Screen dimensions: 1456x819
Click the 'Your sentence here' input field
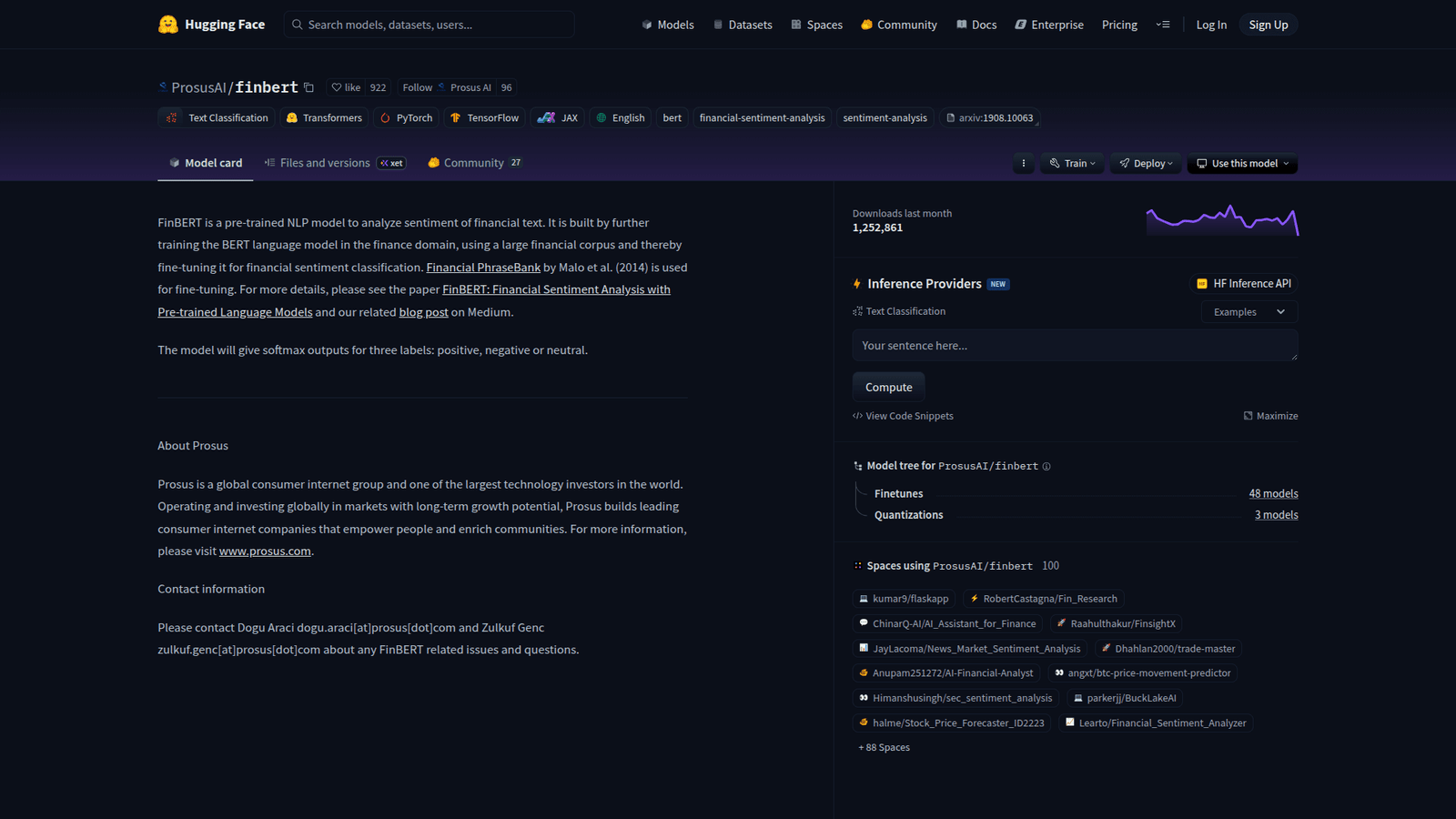[1074, 346]
